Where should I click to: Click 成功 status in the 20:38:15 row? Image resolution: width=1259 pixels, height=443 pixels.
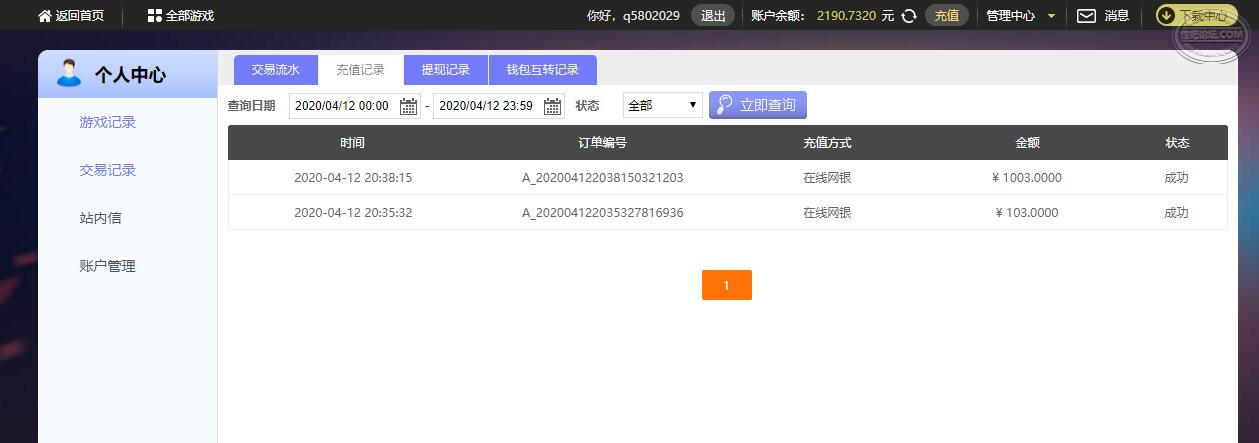pos(1177,178)
